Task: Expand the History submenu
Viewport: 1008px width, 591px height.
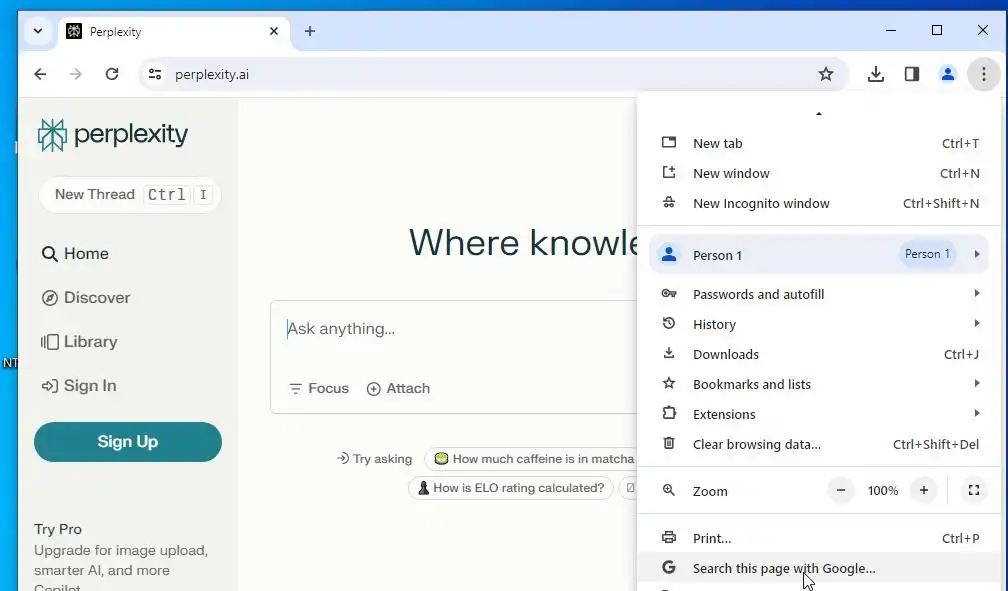Action: pyautogui.click(x=818, y=324)
